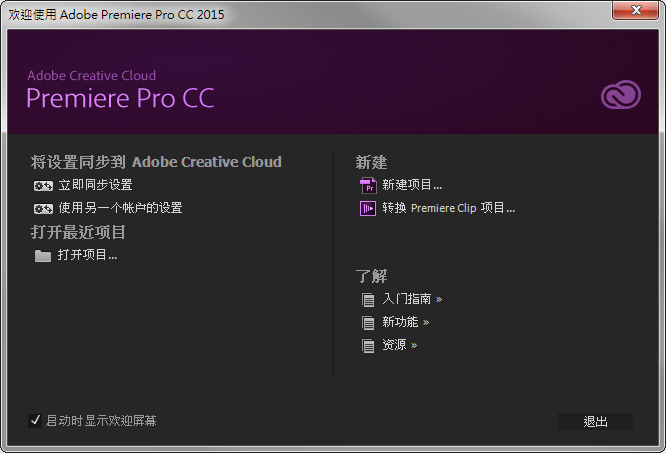Click the document icon beside 资源

pos(368,346)
